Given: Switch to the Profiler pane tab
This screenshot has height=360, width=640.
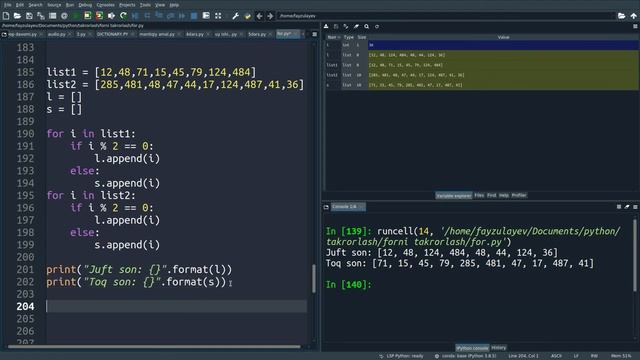Looking at the screenshot, I should (x=519, y=196).
